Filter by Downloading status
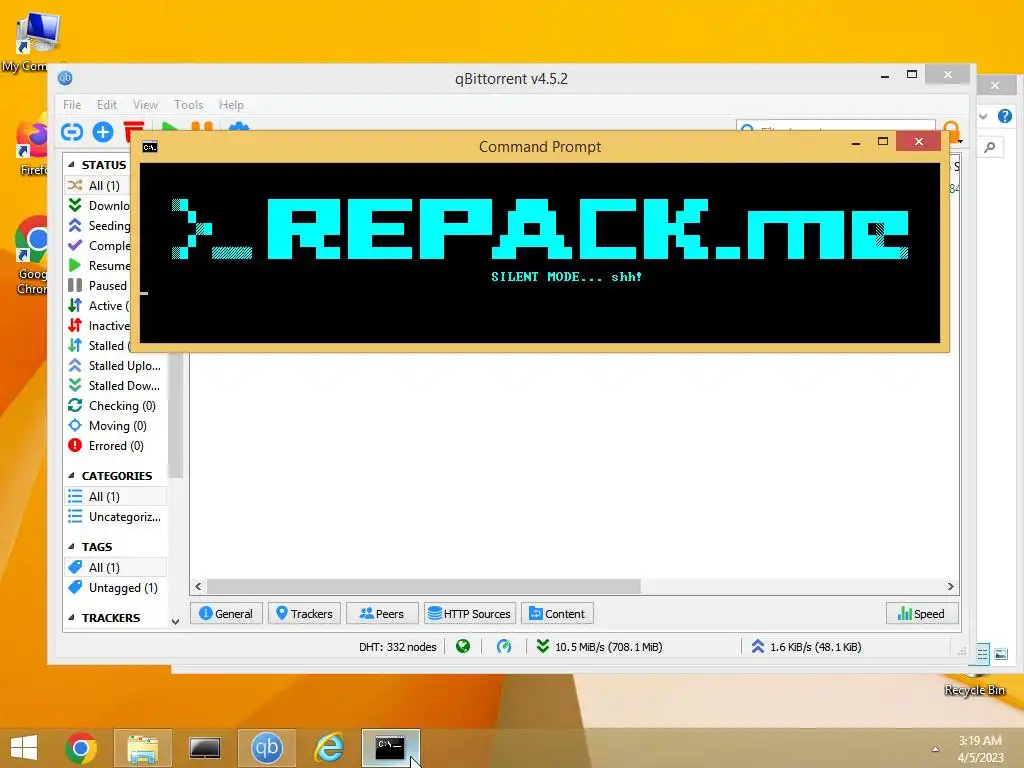Image resolution: width=1024 pixels, height=768 pixels. [x=98, y=206]
